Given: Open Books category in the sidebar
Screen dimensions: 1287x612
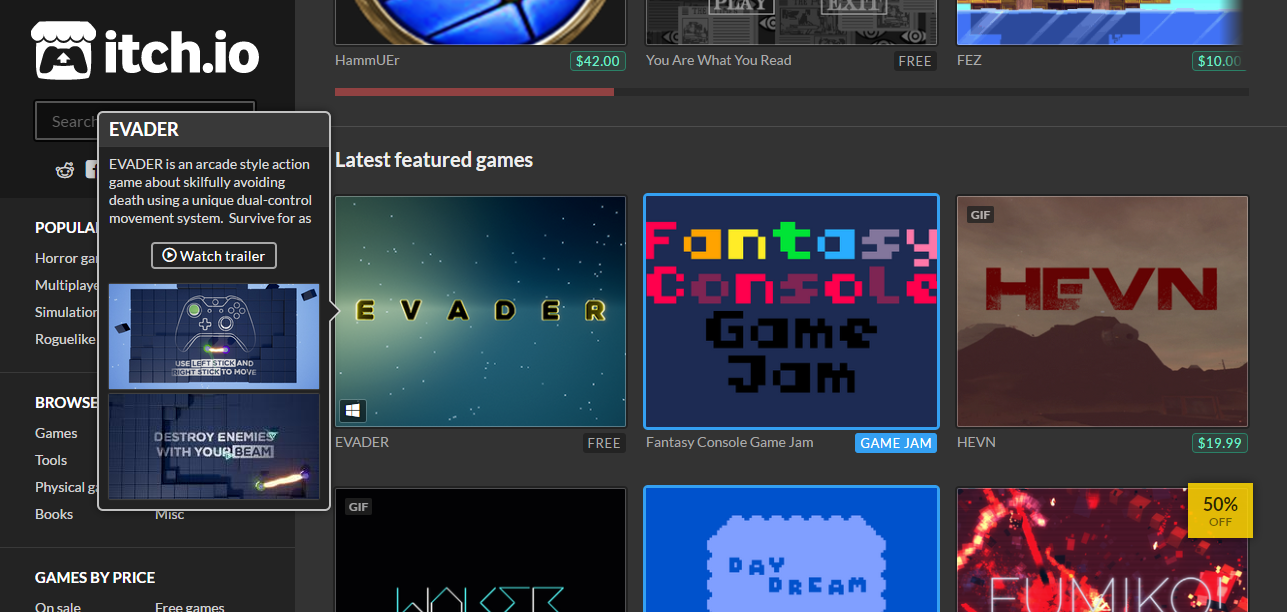Looking at the screenshot, I should (54, 514).
